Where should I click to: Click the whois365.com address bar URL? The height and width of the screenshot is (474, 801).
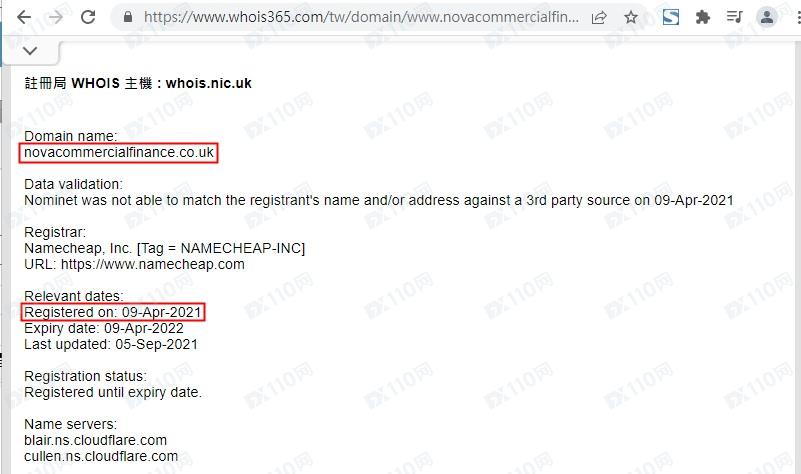(x=361, y=17)
